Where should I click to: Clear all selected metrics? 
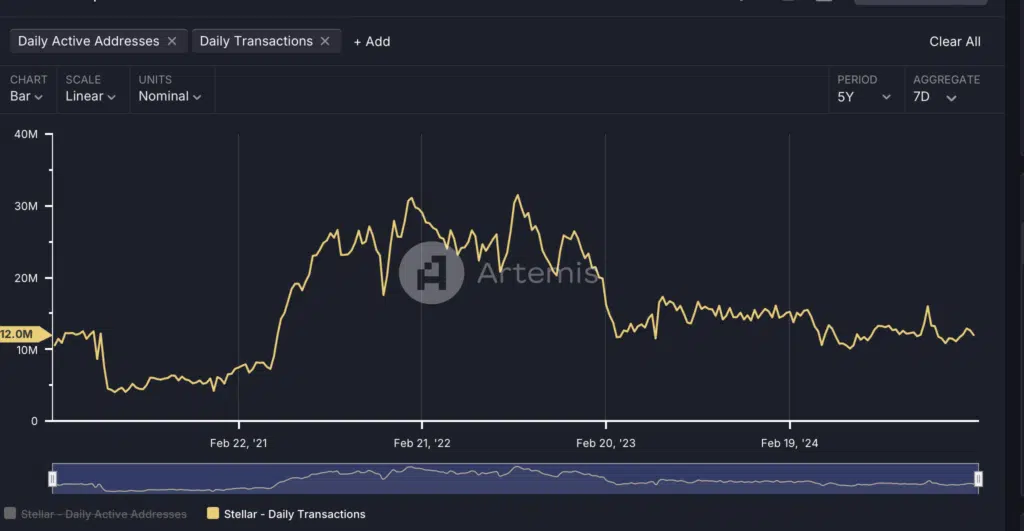coord(955,42)
